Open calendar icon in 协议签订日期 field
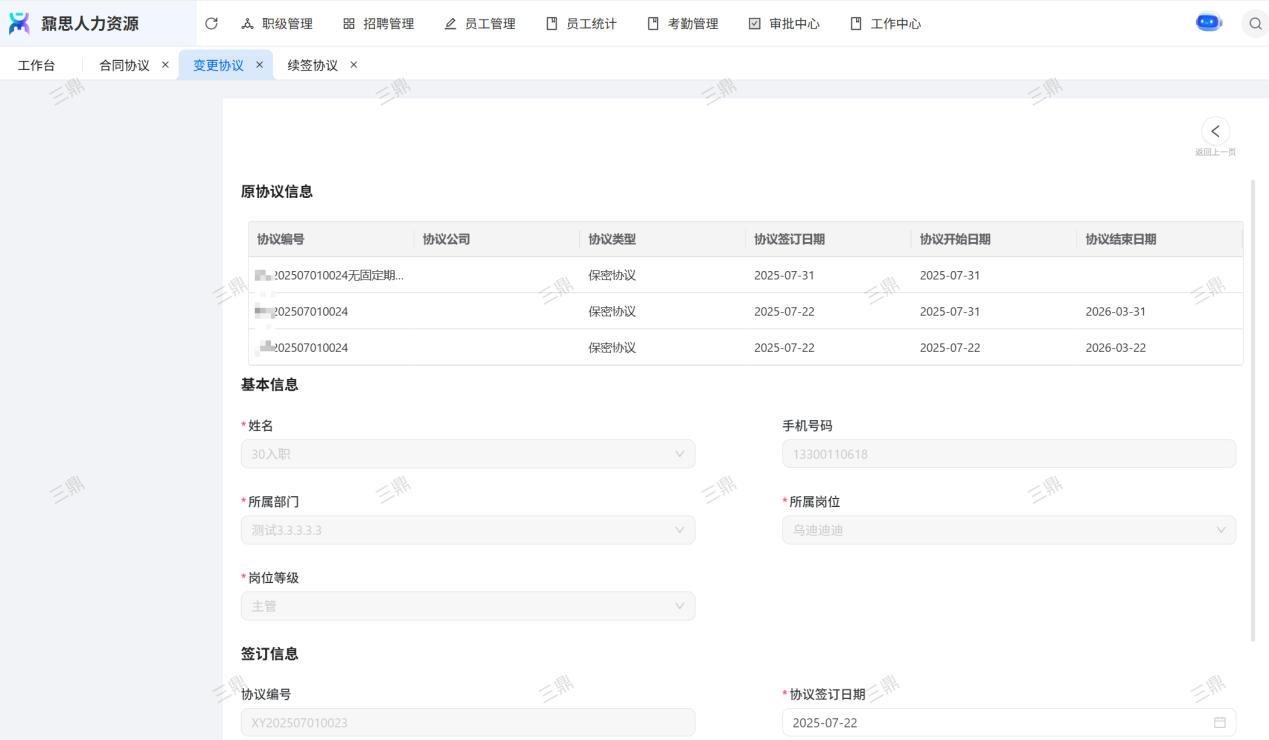Image resolution: width=1269 pixels, height=740 pixels. point(1219,722)
